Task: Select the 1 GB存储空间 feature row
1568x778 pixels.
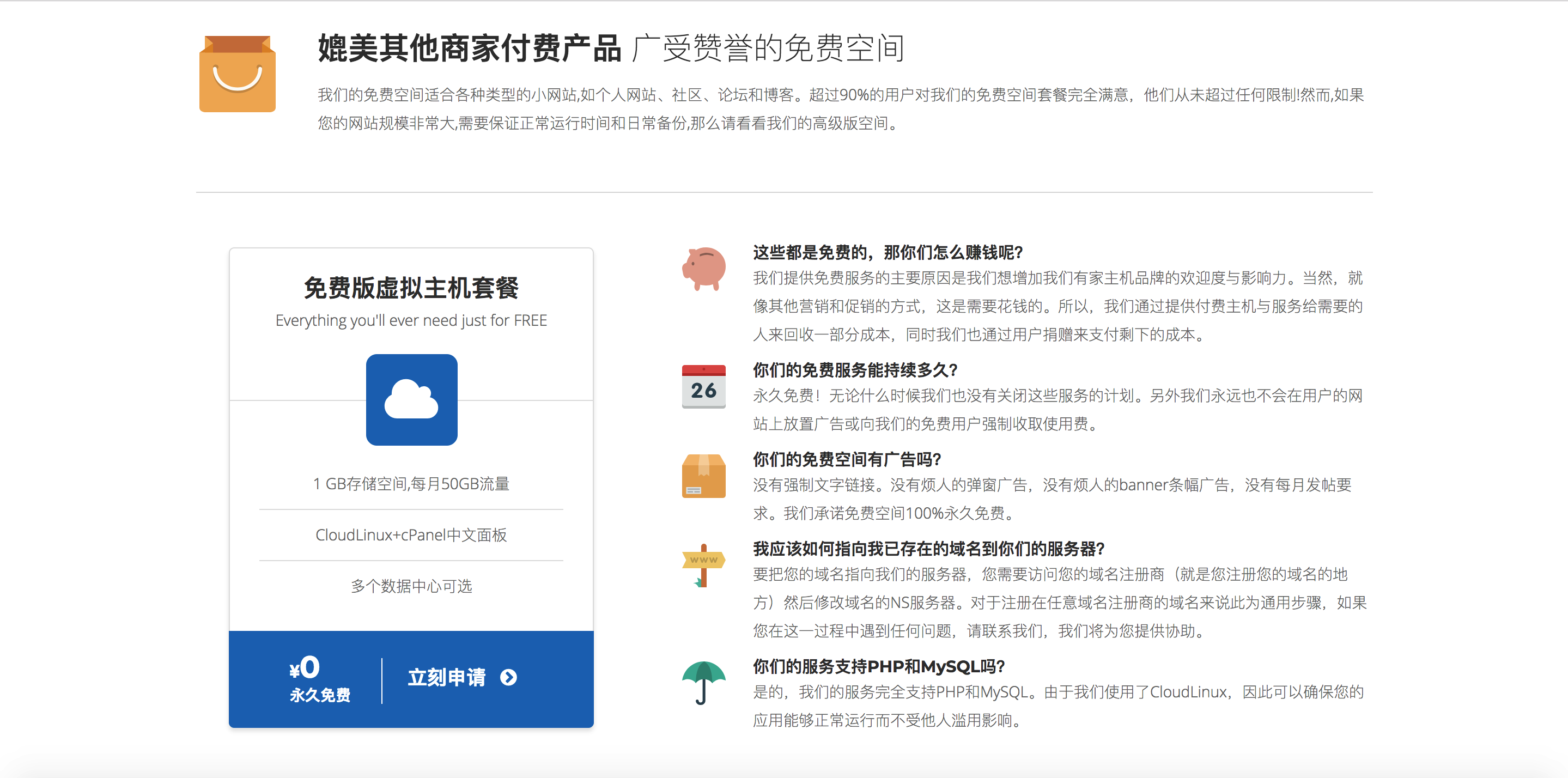Action: 411,483
